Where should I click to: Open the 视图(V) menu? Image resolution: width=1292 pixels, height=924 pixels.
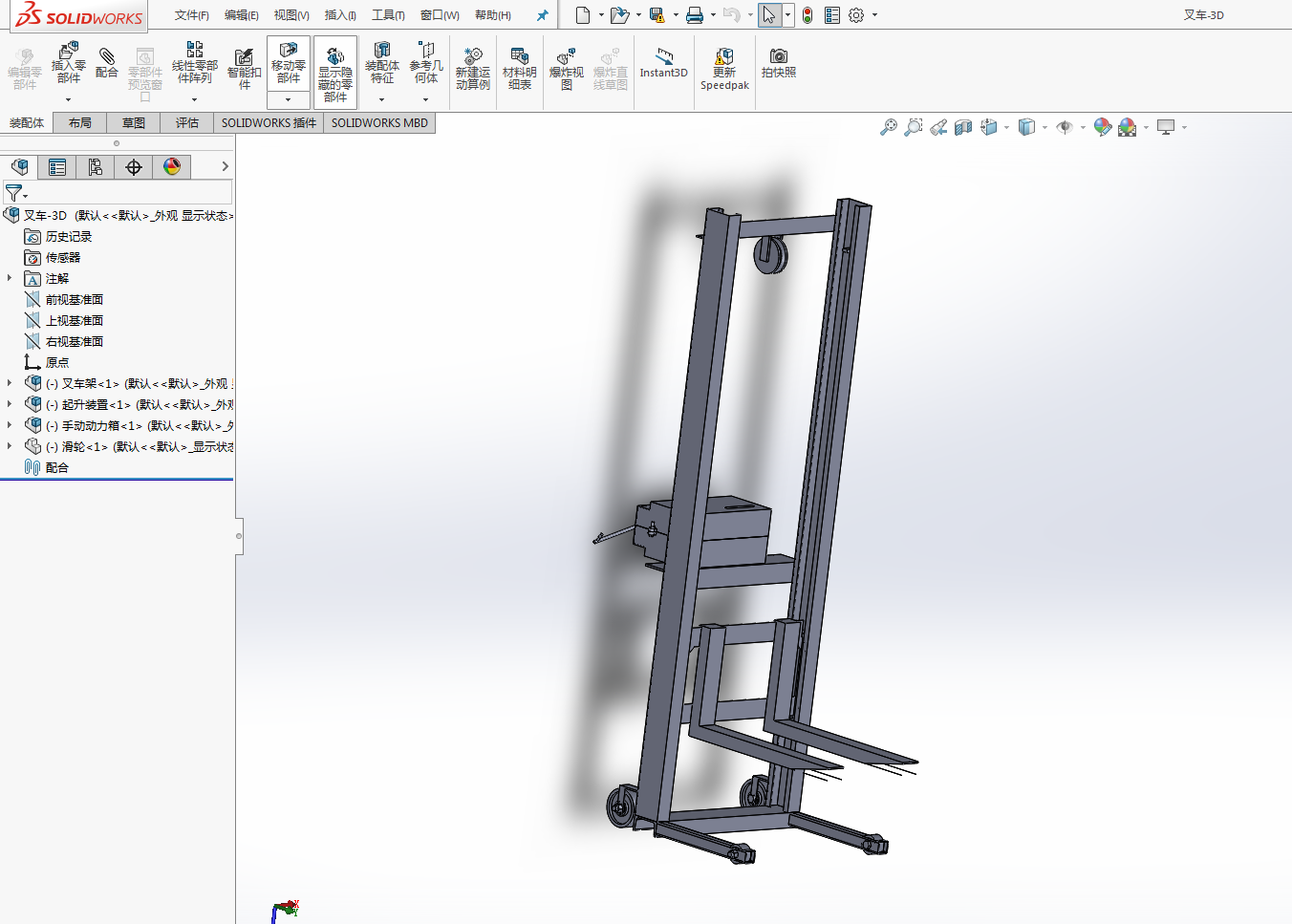[x=291, y=15]
